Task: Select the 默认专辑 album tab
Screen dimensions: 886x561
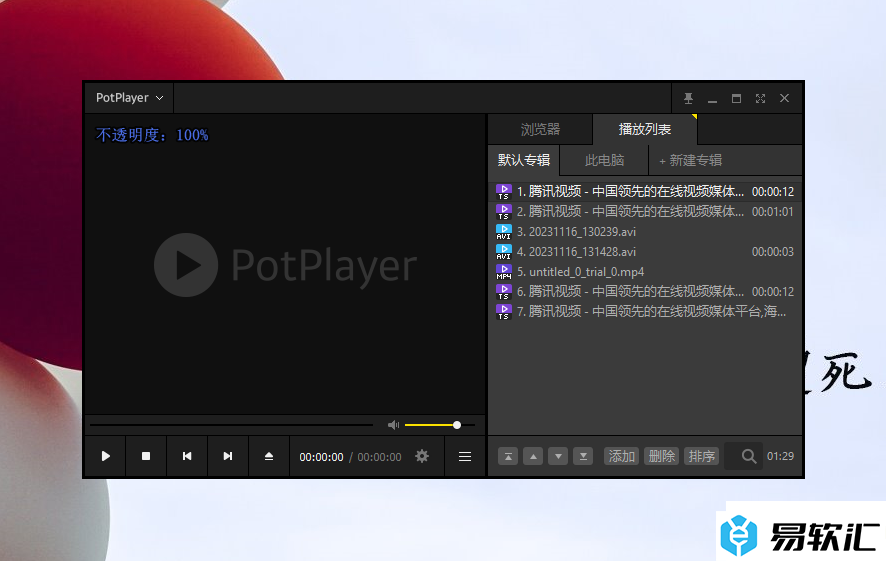Action: pyautogui.click(x=524, y=160)
